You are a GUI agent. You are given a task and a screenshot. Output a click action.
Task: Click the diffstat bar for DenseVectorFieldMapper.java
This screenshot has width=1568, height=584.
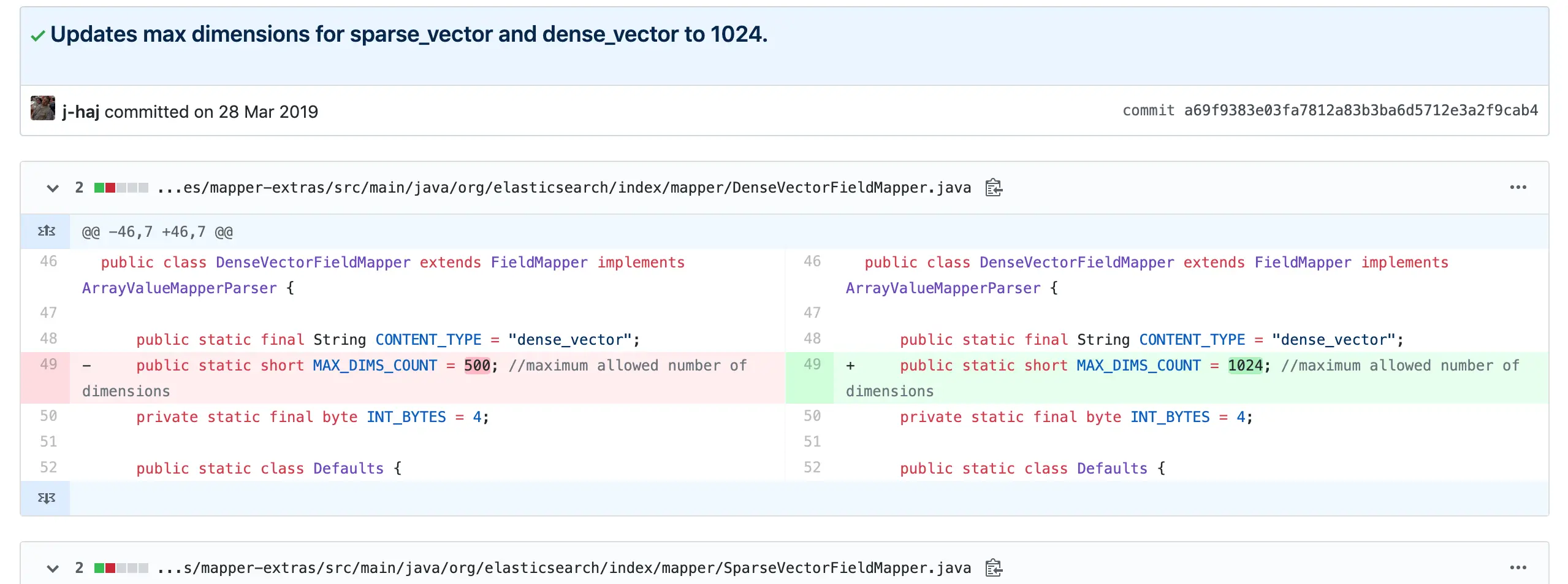click(121, 188)
